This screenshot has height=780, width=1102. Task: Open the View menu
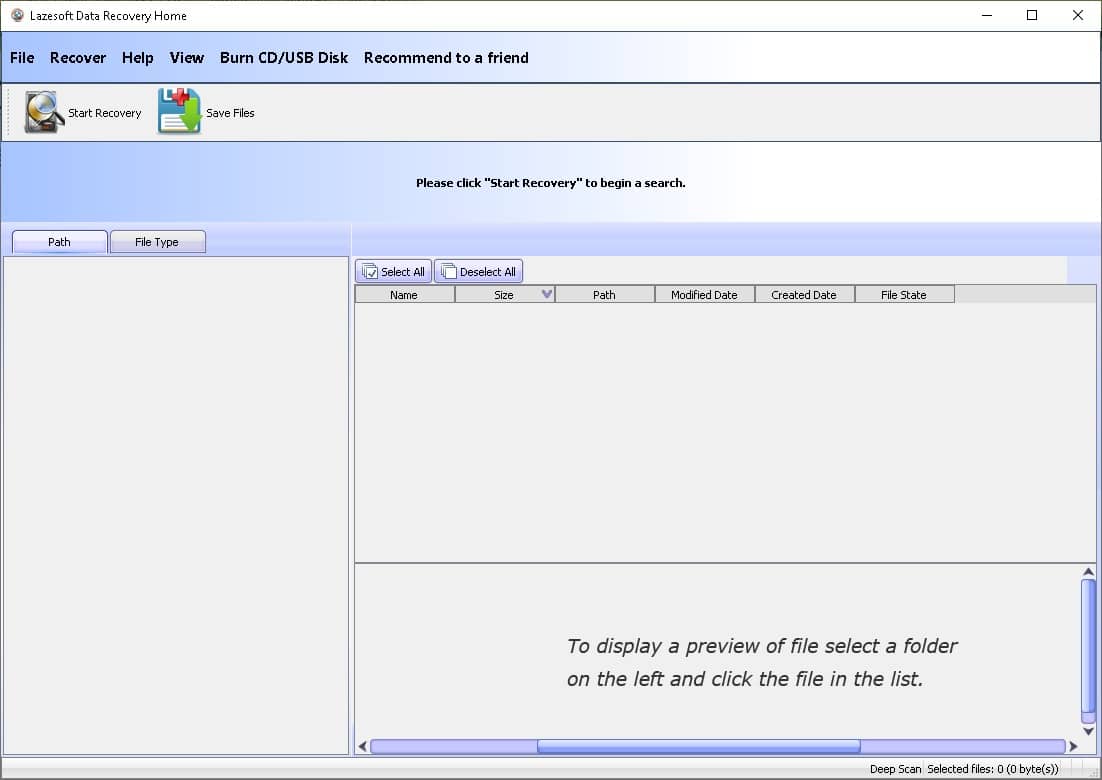(x=186, y=58)
